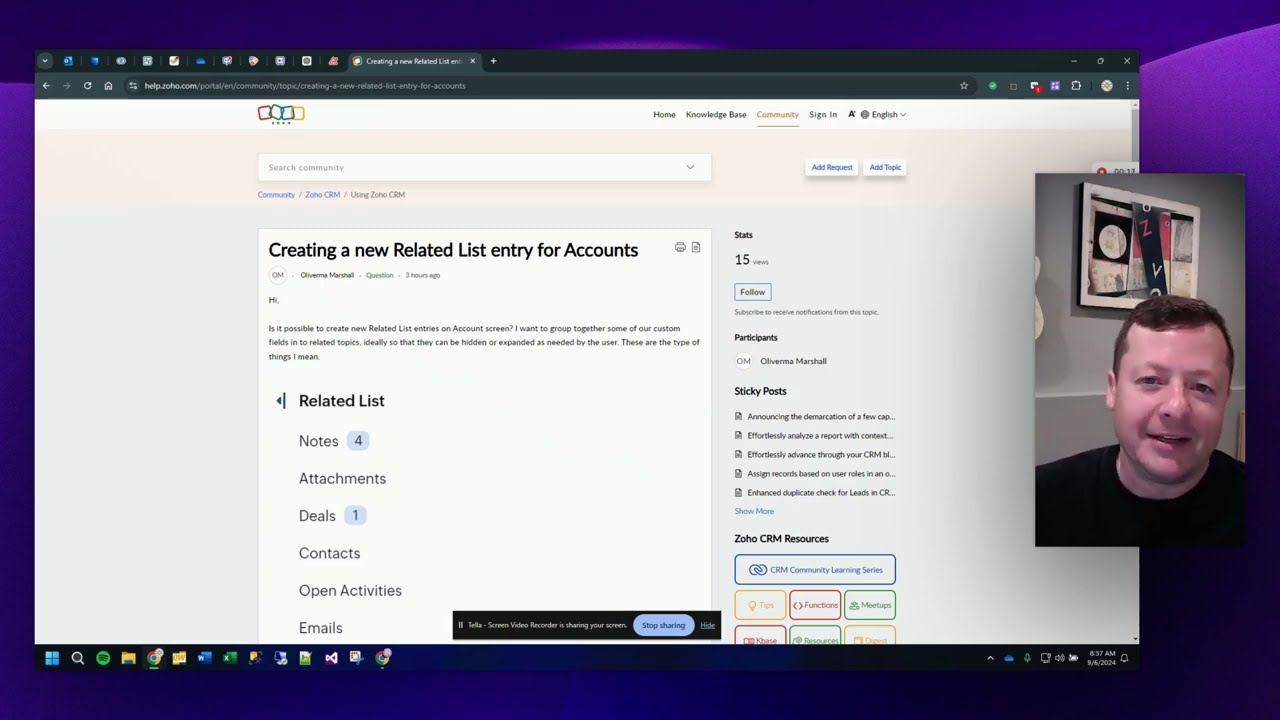Bookmark this page with the star icon
The height and width of the screenshot is (720, 1280).
[x=964, y=86]
